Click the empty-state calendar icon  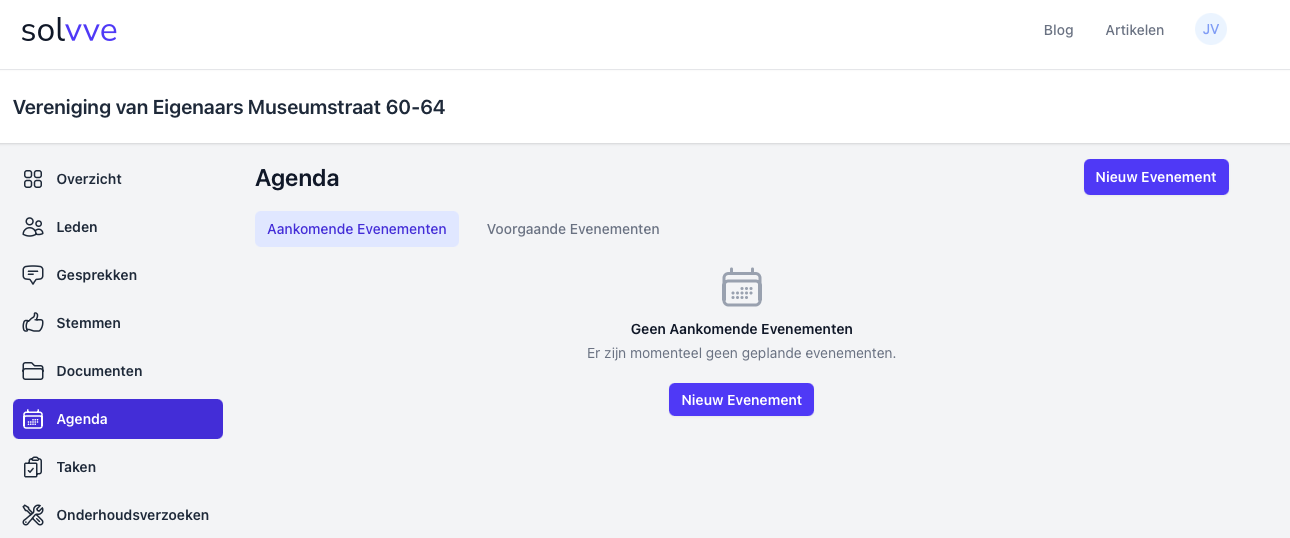(x=742, y=287)
